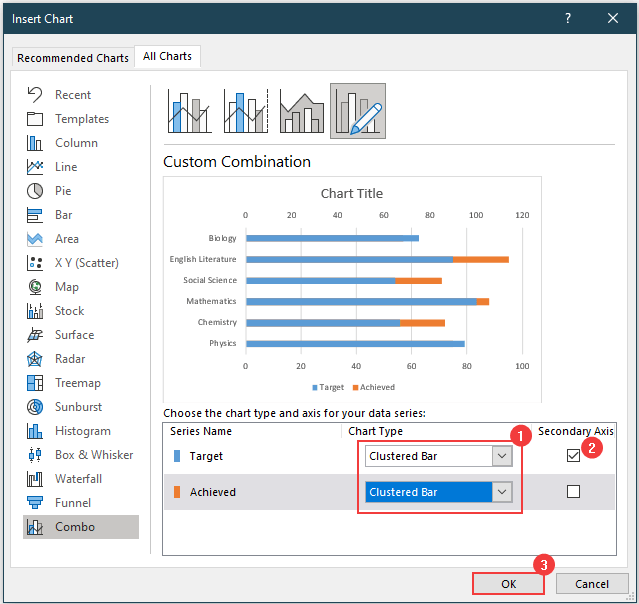The height and width of the screenshot is (604, 639).
Task: Open the dialog Help question mark
Action: pyautogui.click(x=568, y=18)
